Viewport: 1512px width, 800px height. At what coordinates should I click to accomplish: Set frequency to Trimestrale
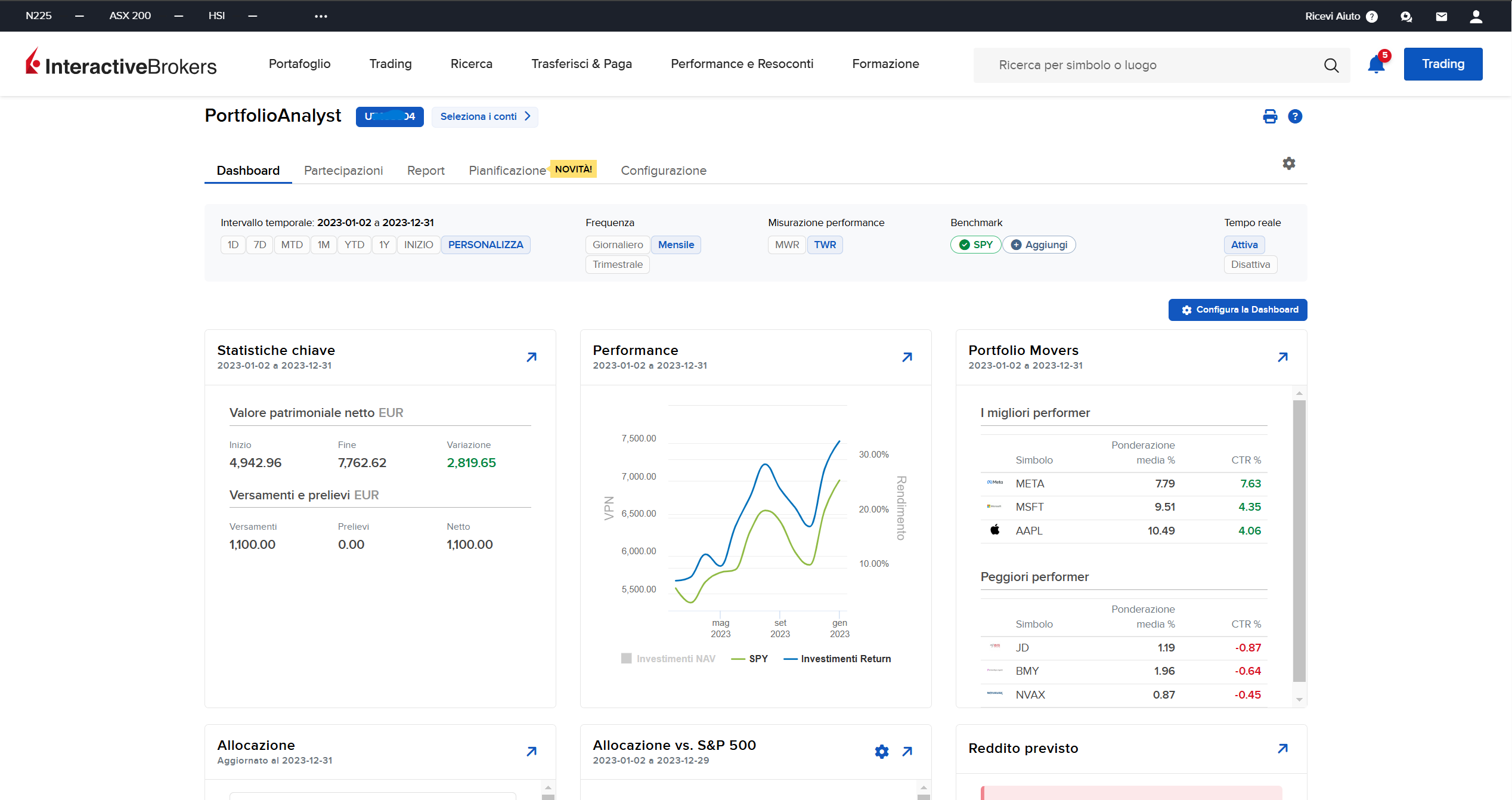point(618,264)
